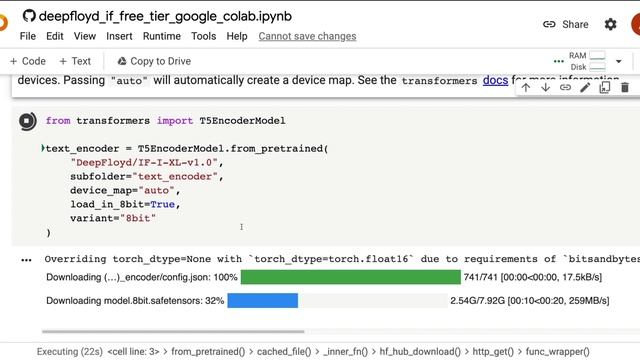This screenshot has height=360, width=640.
Task: Click the RAM usage bar
Action: click(x=597, y=56)
